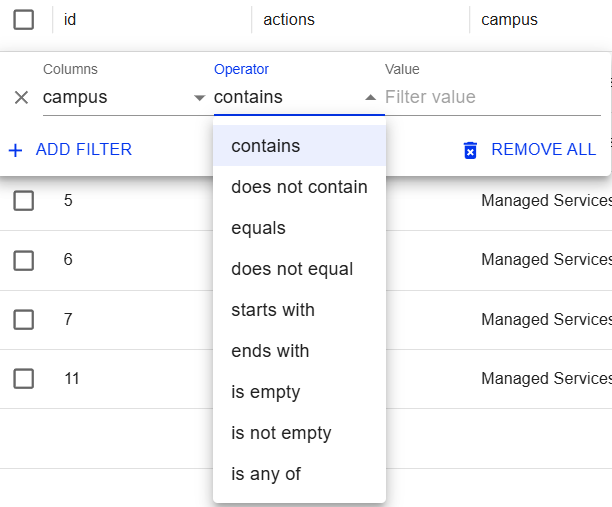Pick the "starts with" operator

(272, 310)
